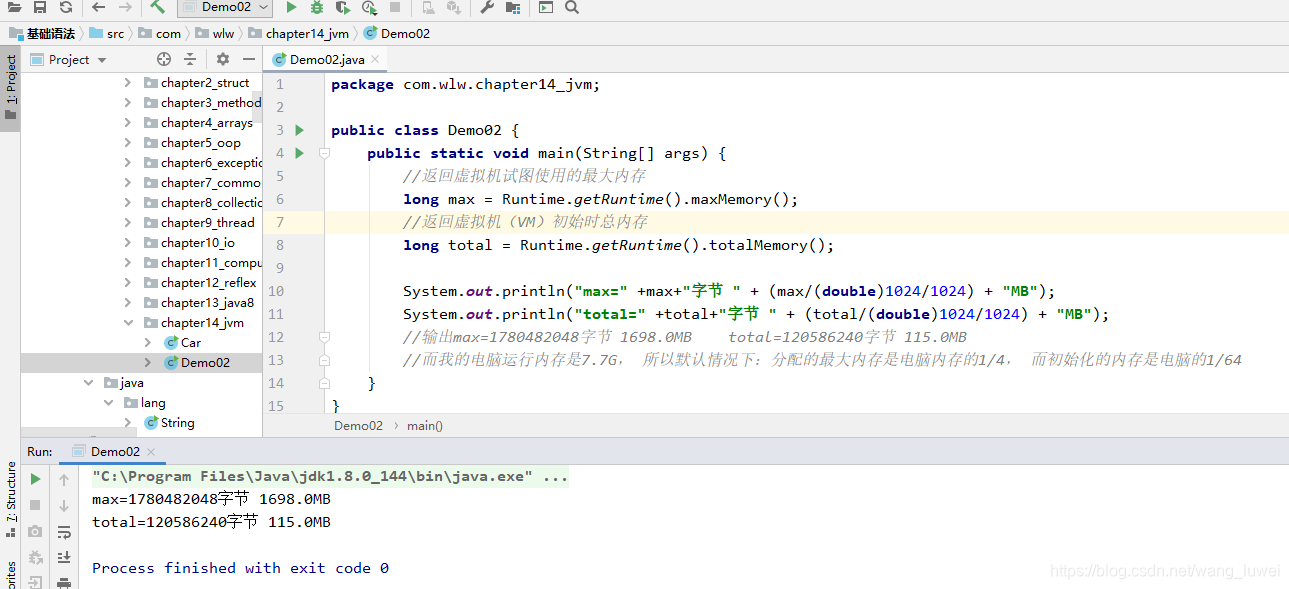Click console output 'max=1780482048字节 1698.0MB'
This screenshot has width=1289, height=589.
[211, 499]
